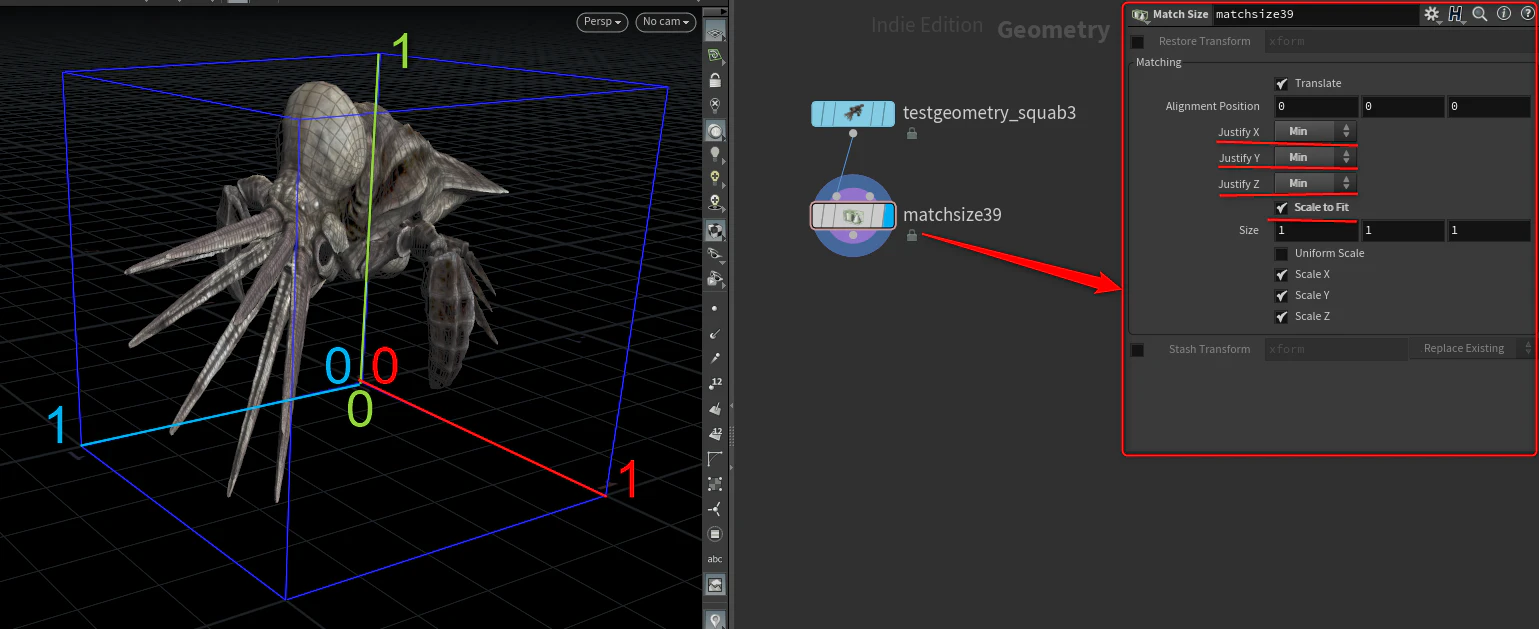The image size is (1539, 629).
Task: Click the padlock icon in viewport toolbar
Action: point(715,80)
